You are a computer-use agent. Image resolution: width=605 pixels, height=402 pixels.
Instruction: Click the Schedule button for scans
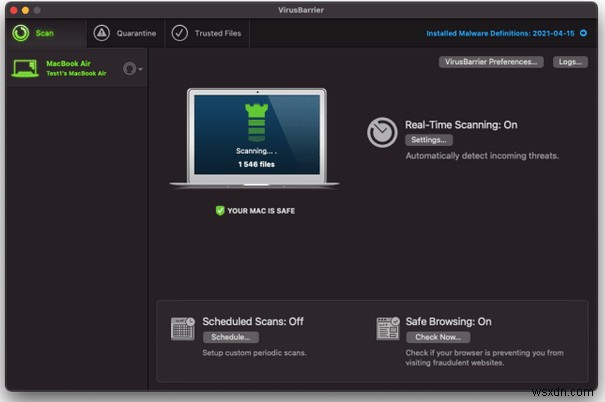click(x=230, y=337)
